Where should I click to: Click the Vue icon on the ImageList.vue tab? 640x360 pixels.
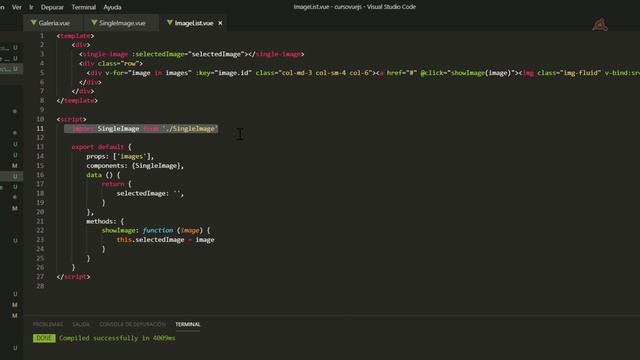point(170,23)
